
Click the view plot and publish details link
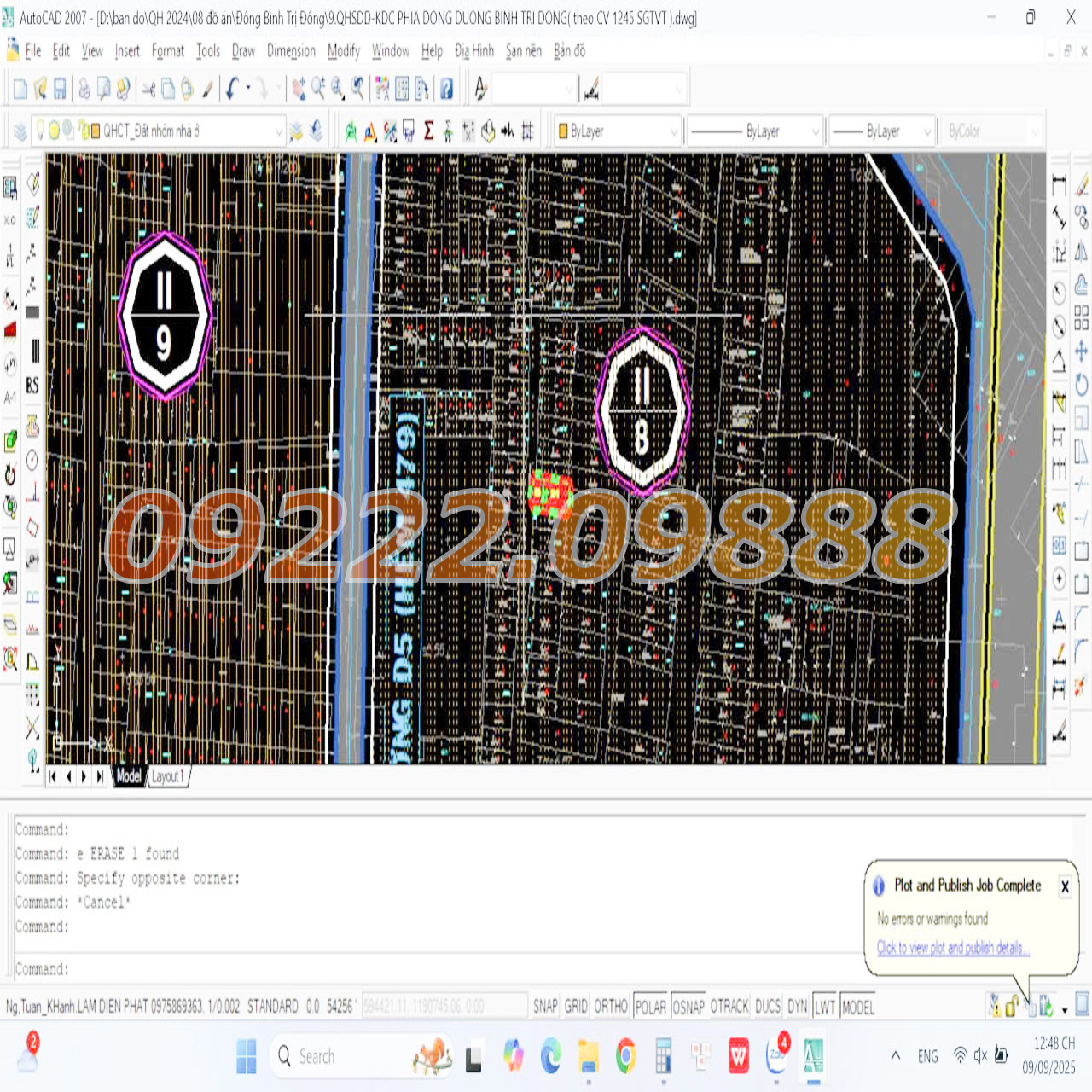coord(953,948)
